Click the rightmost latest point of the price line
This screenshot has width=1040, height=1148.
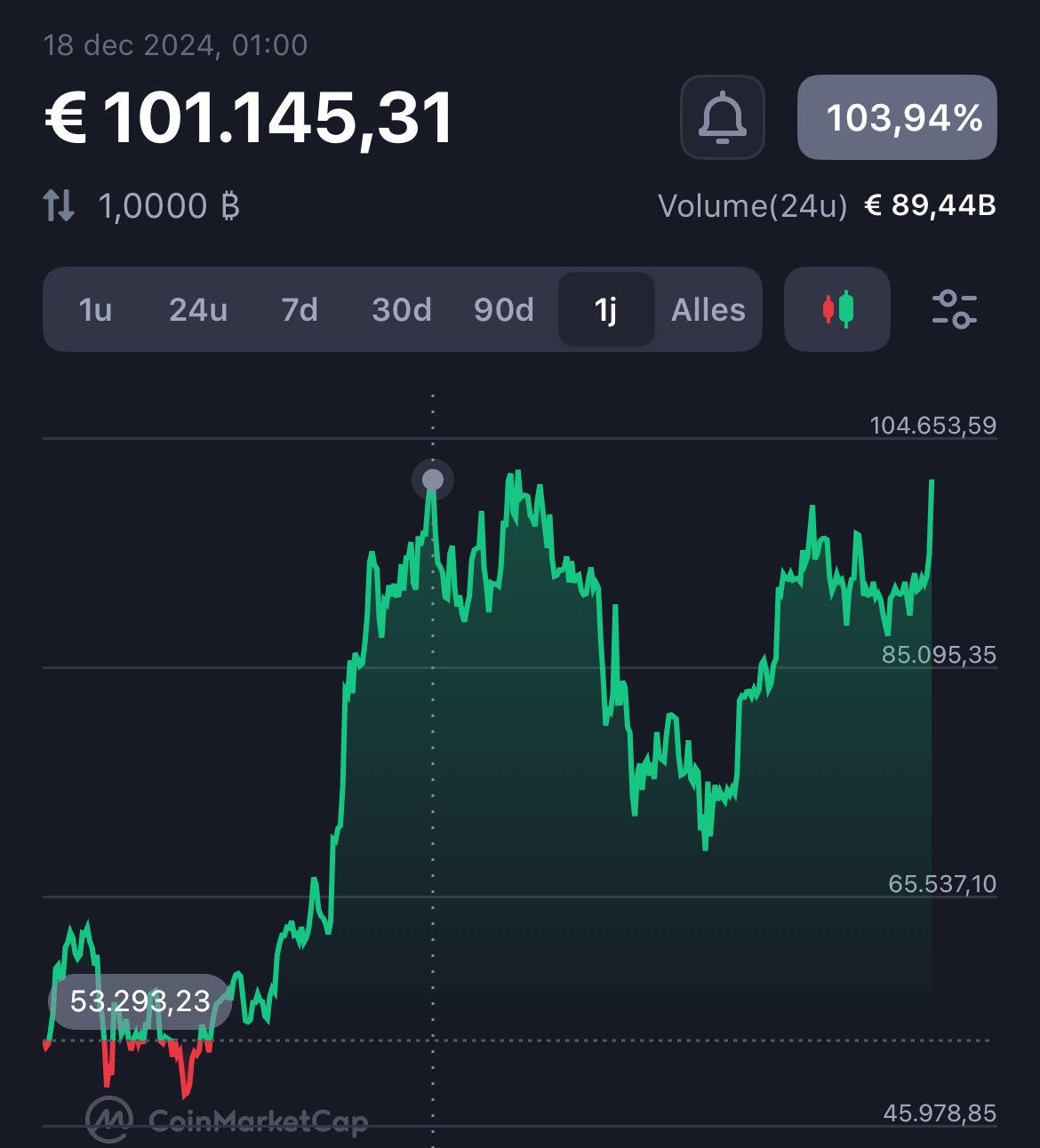pyautogui.click(x=932, y=482)
